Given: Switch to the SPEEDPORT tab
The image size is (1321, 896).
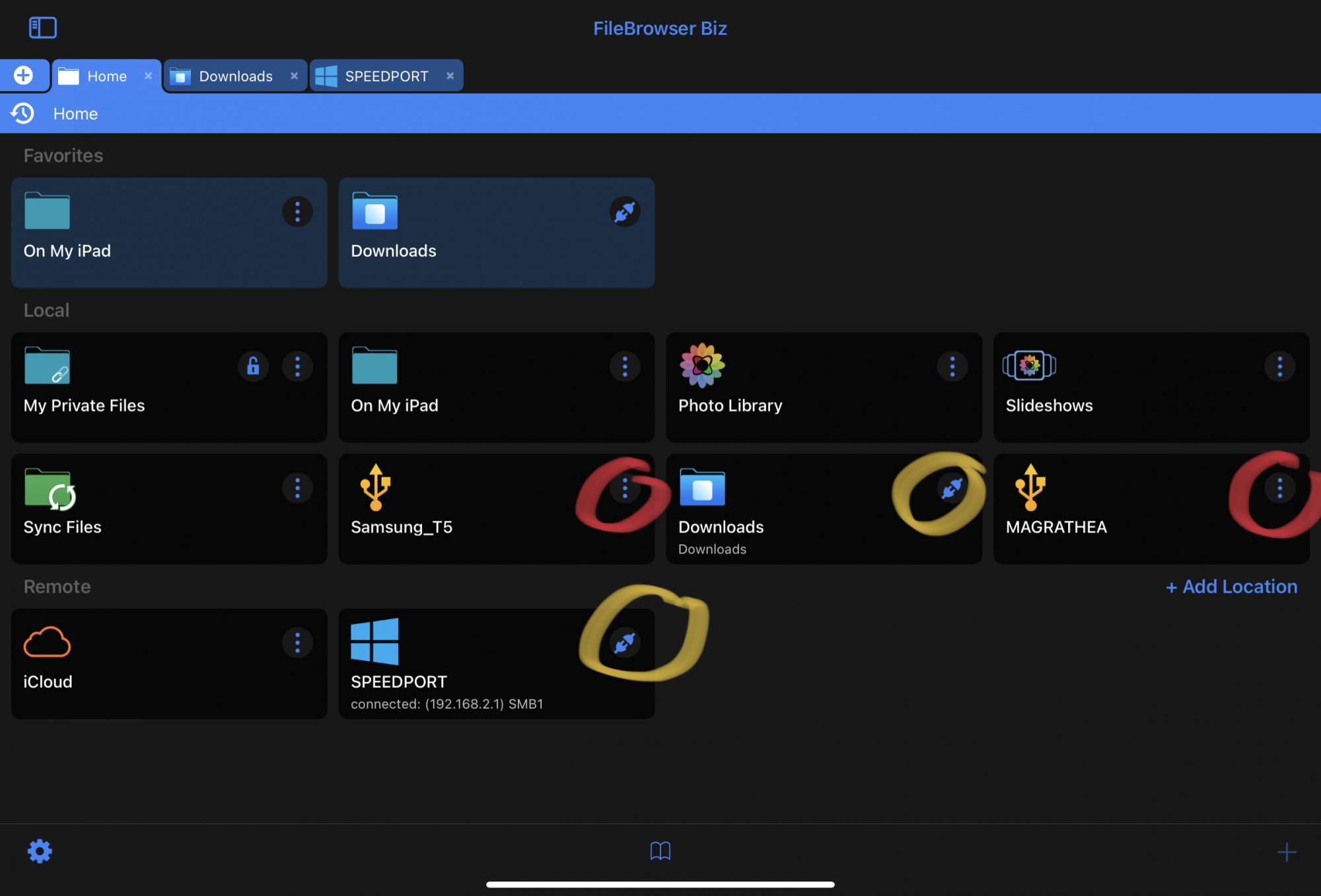Looking at the screenshot, I should click(x=386, y=76).
